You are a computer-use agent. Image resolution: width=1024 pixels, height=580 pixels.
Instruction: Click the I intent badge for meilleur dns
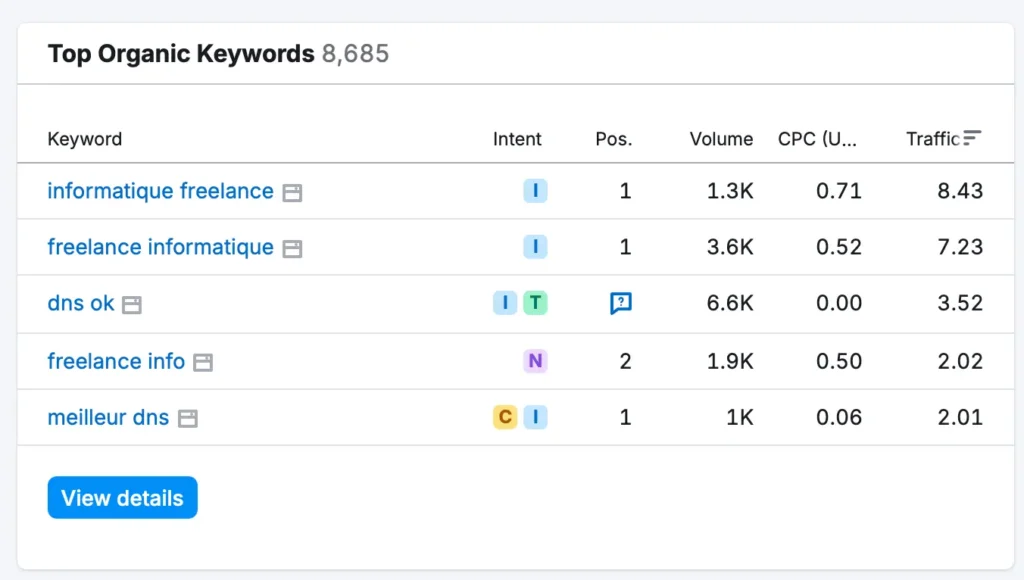pyautogui.click(x=536, y=417)
